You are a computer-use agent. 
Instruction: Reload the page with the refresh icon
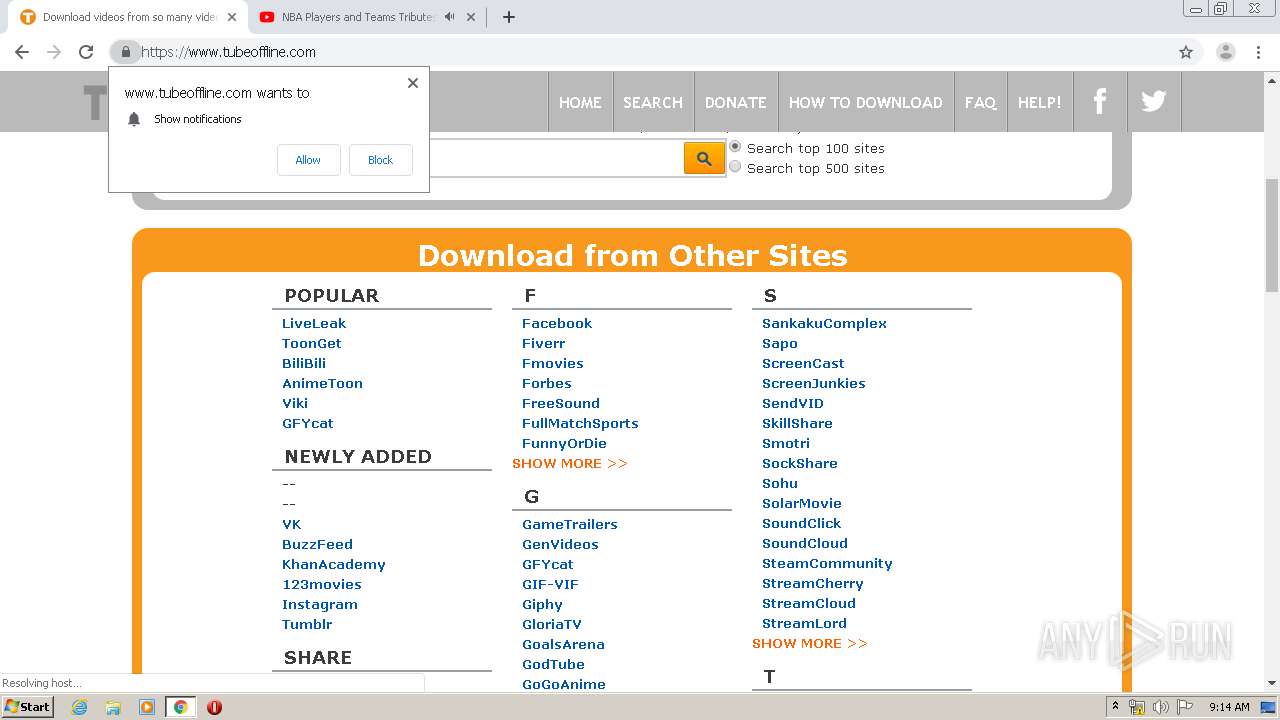(86, 52)
